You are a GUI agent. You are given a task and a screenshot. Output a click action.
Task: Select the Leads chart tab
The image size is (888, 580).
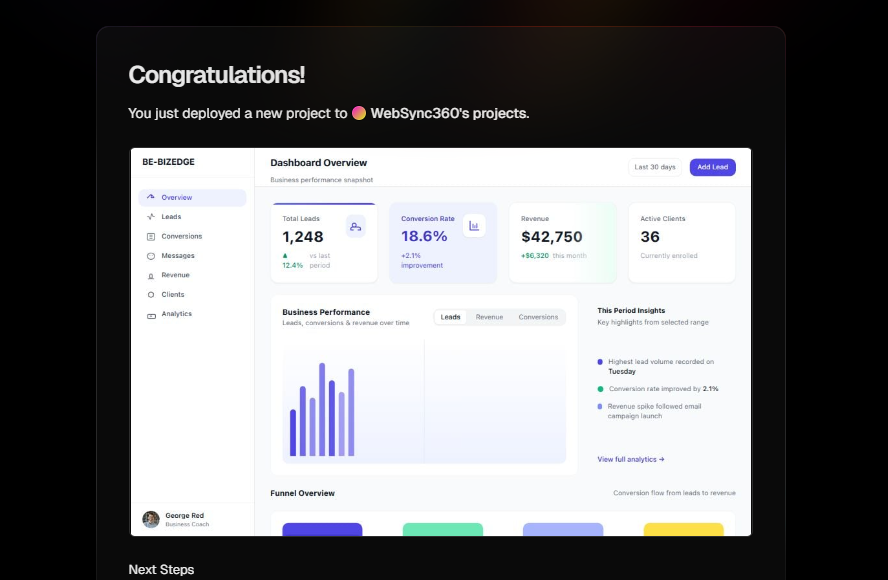coord(451,317)
